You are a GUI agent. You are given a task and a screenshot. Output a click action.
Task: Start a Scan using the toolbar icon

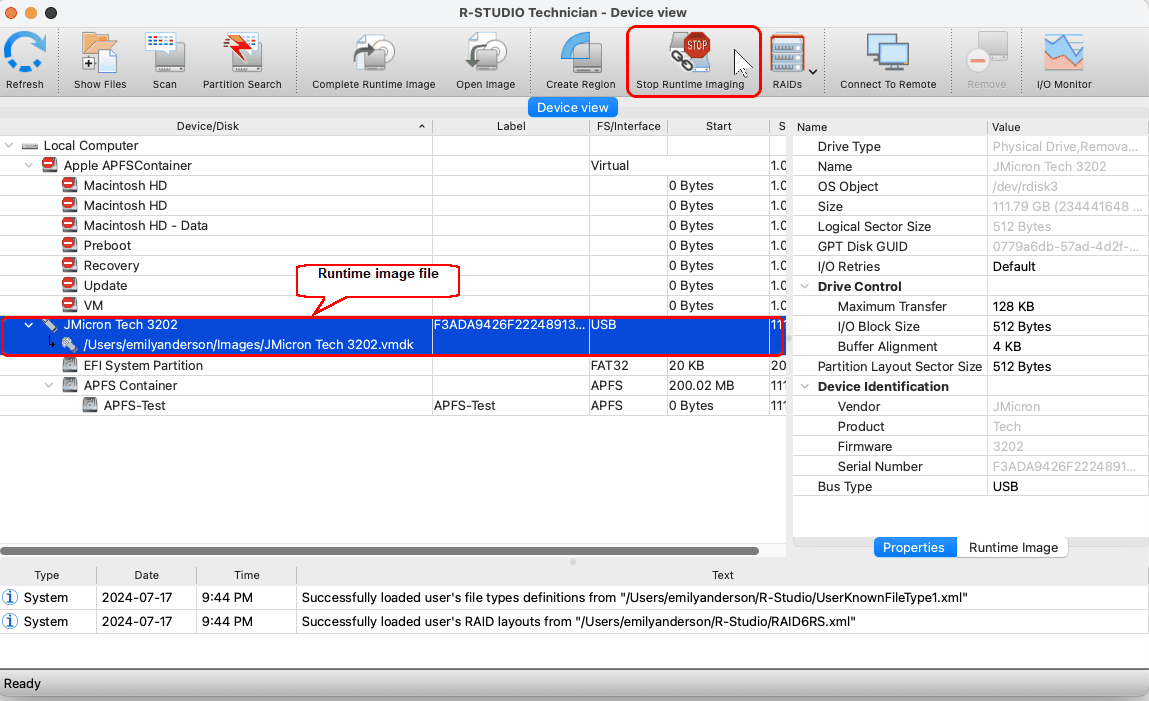pos(165,53)
